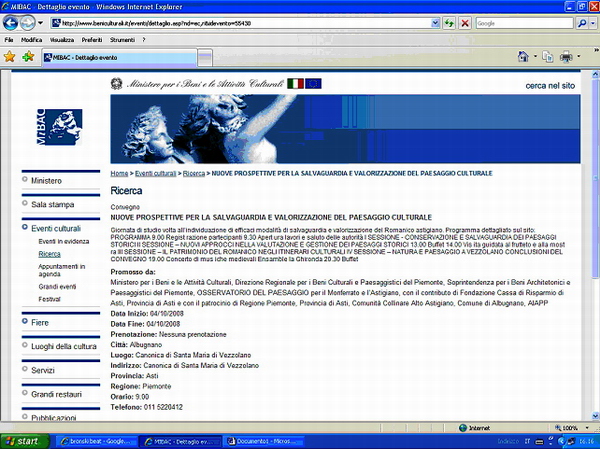This screenshot has height=449, width=600.
Task: Click the 'Grandi eventi' submenu link
Action: tap(57, 287)
